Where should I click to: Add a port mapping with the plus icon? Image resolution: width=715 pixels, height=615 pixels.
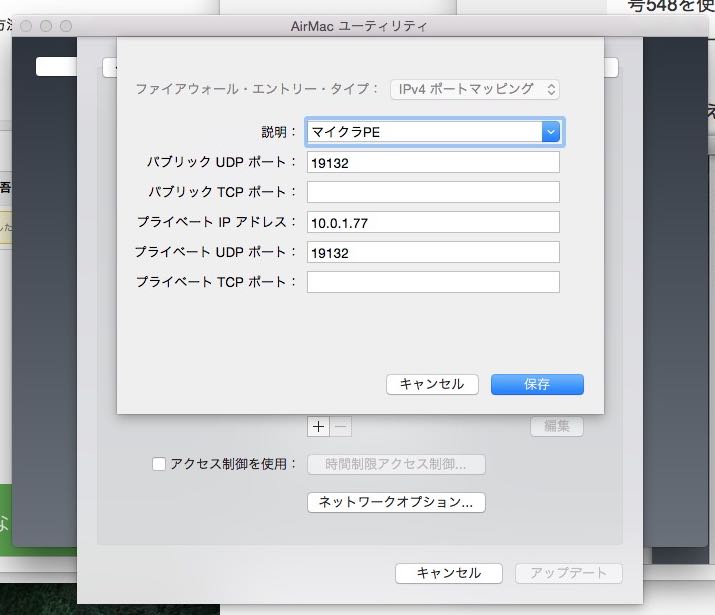click(318, 427)
